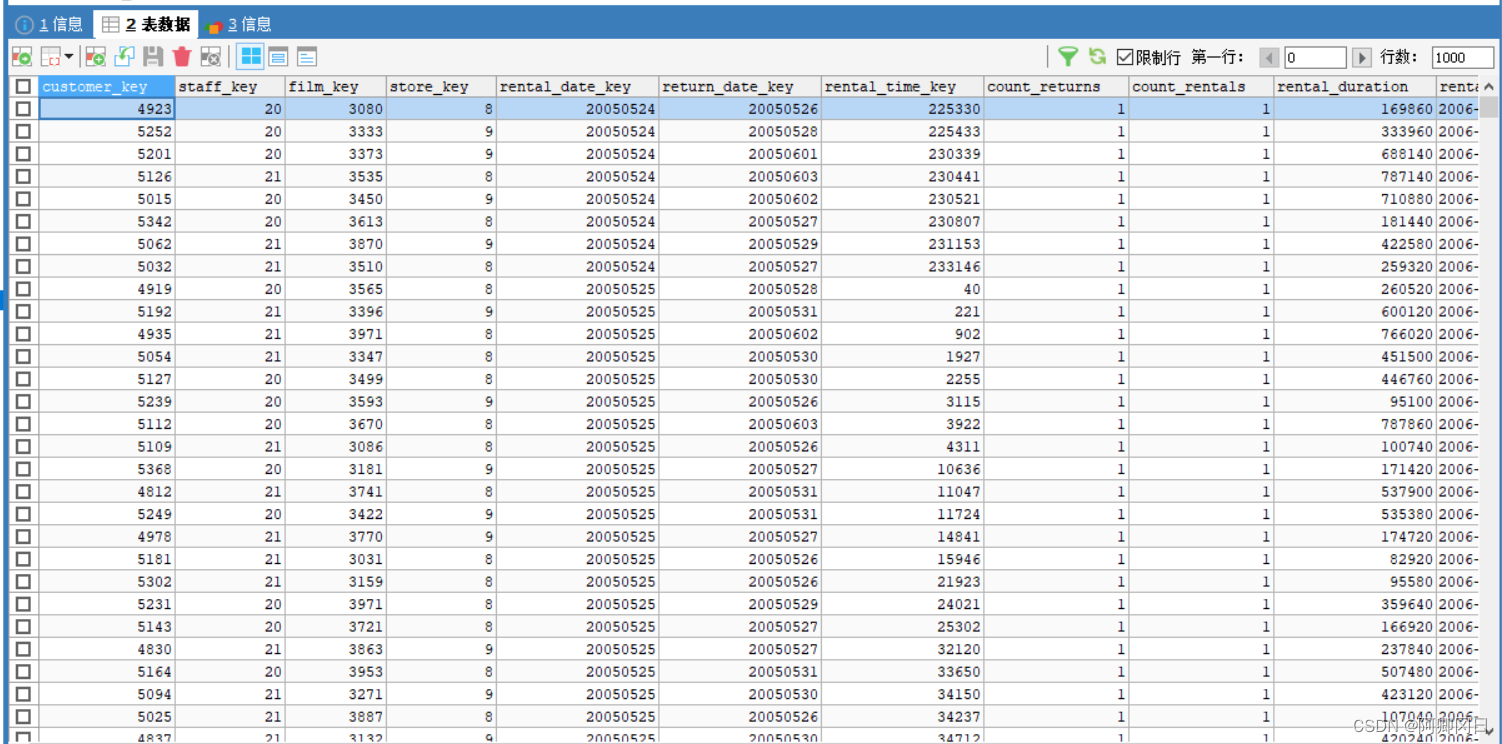The height and width of the screenshot is (744, 1502).
Task: Click the save changes floppy disk icon
Action: click(153, 57)
